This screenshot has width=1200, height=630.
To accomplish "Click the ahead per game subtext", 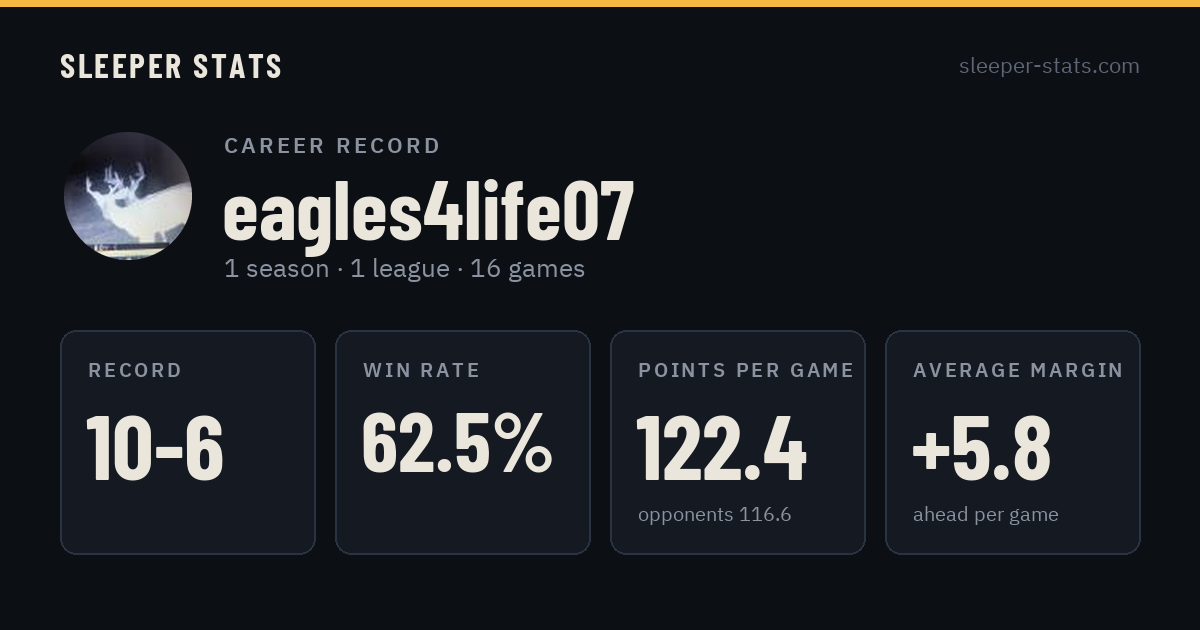I will (x=986, y=515).
